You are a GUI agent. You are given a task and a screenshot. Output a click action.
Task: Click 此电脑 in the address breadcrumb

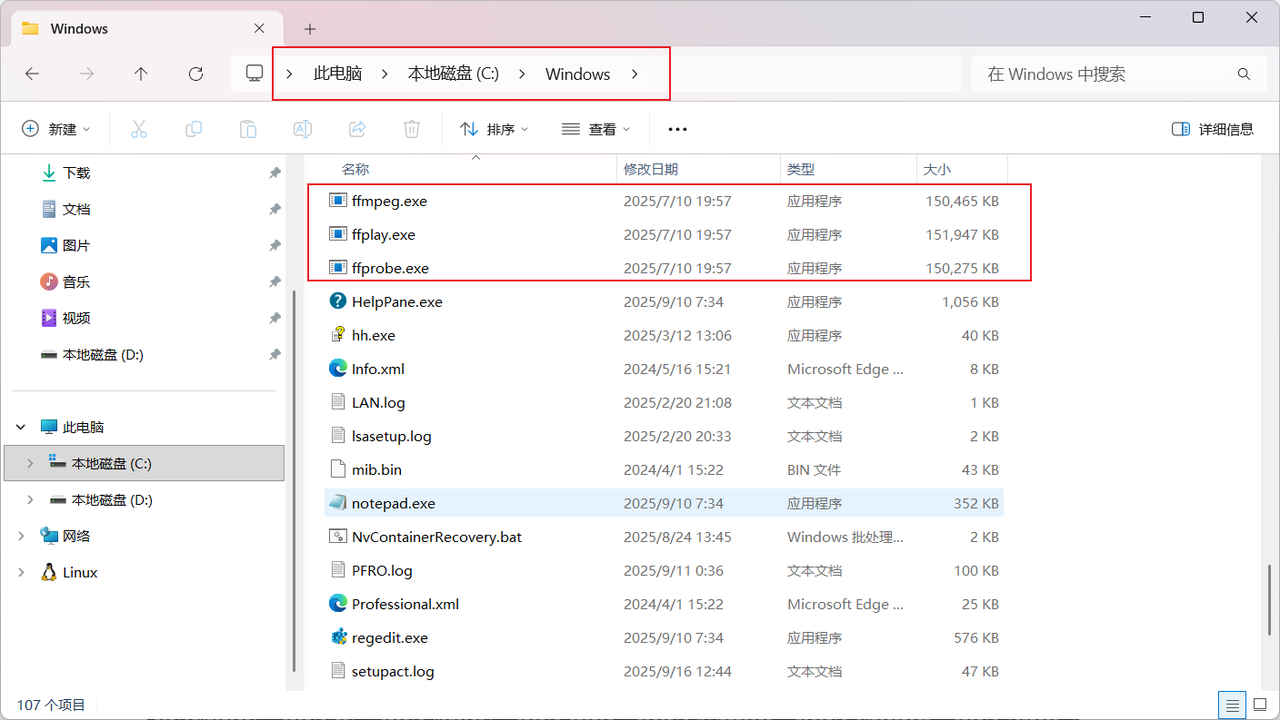pyautogui.click(x=337, y=74)
